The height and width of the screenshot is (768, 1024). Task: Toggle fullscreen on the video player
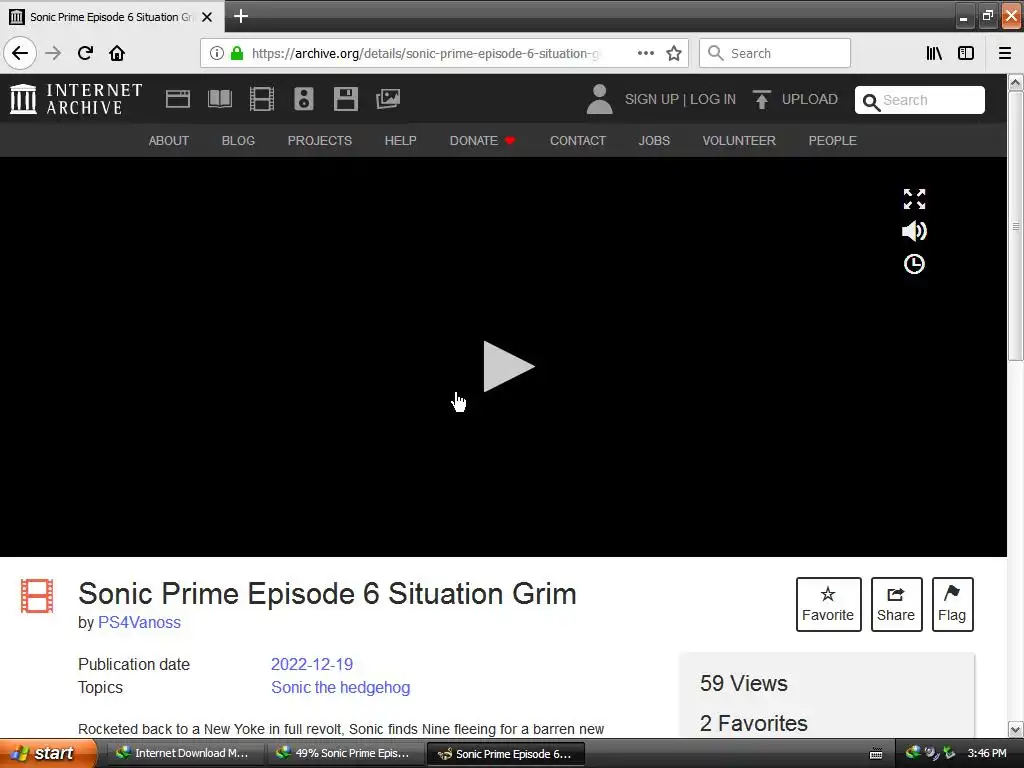(x=914, y=199)
